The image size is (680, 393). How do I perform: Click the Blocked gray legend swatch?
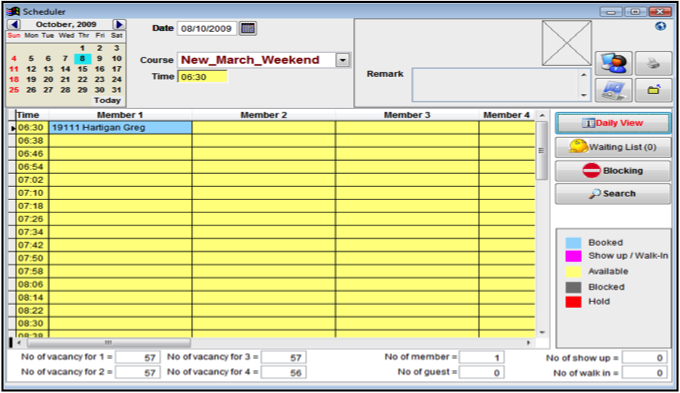click(573, 287)
